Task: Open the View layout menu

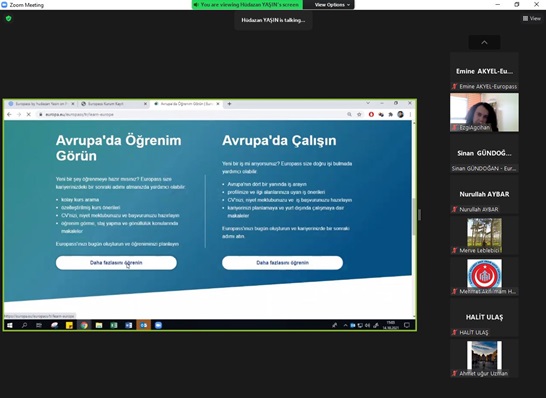Action: point(532,18)
